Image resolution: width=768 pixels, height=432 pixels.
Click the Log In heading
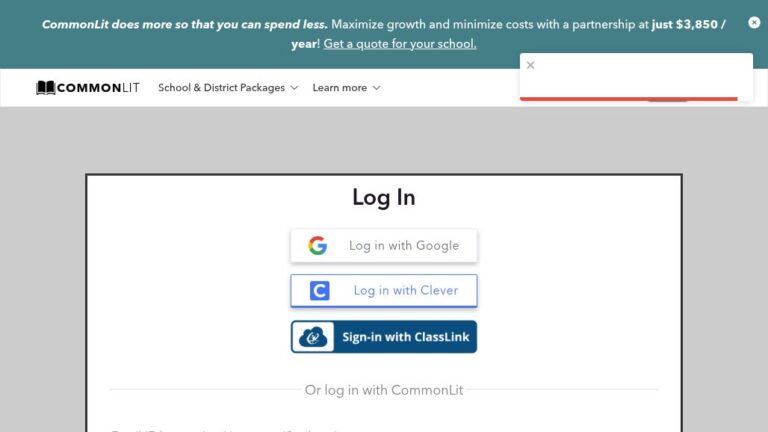(384, 197)
